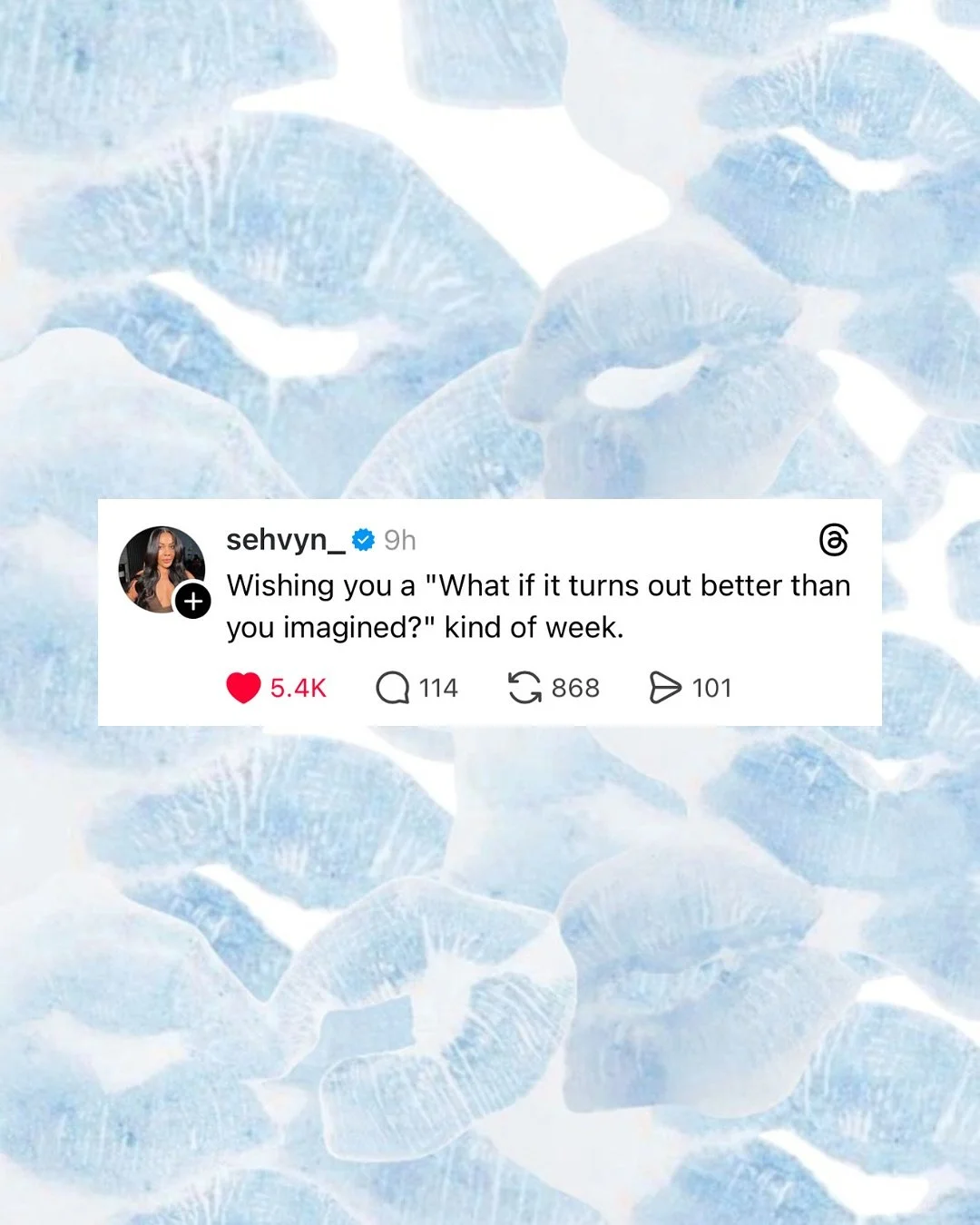This screenshot has width=980, height=1225.
Task: Click the blue verified badge
Action: pyautogui.click(x=363, y=540)
